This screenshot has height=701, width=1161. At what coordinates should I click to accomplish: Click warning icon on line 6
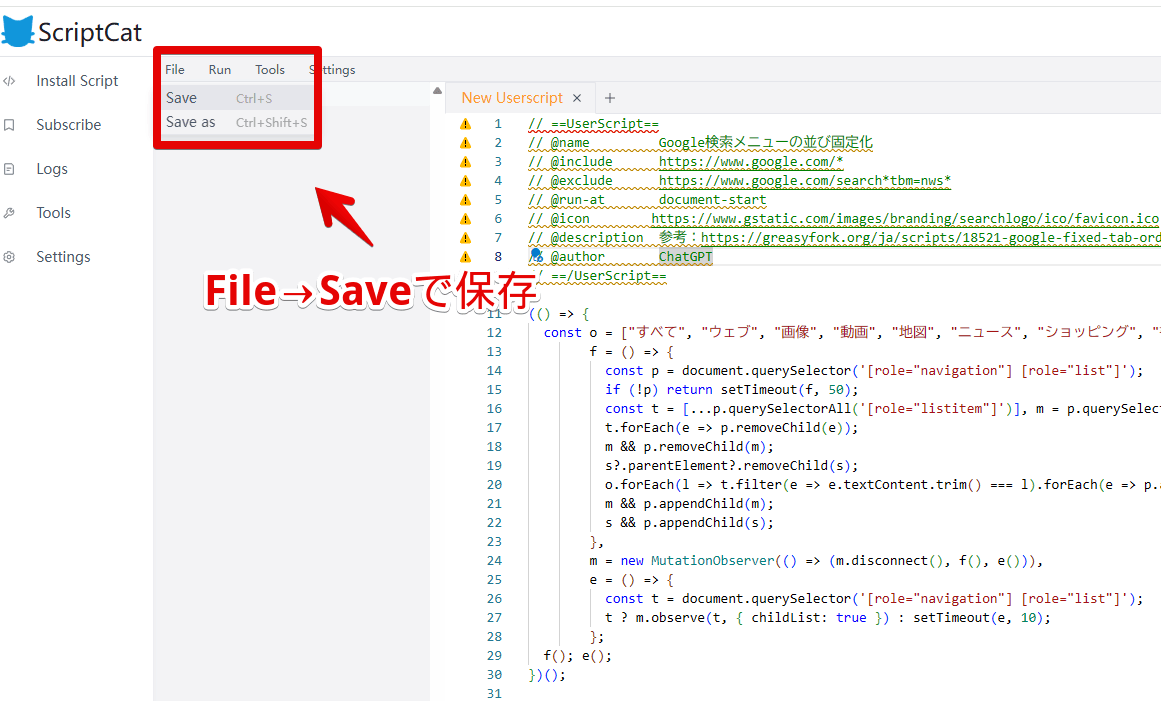(x=465, y=219)
